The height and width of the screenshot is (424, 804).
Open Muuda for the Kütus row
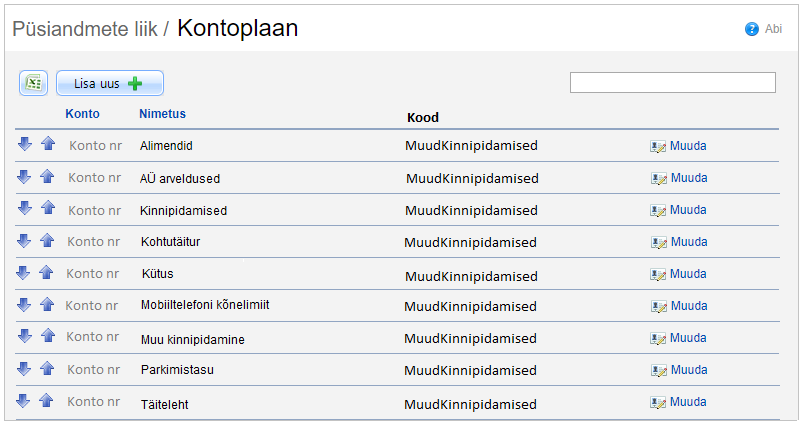(x=687, y=274)
